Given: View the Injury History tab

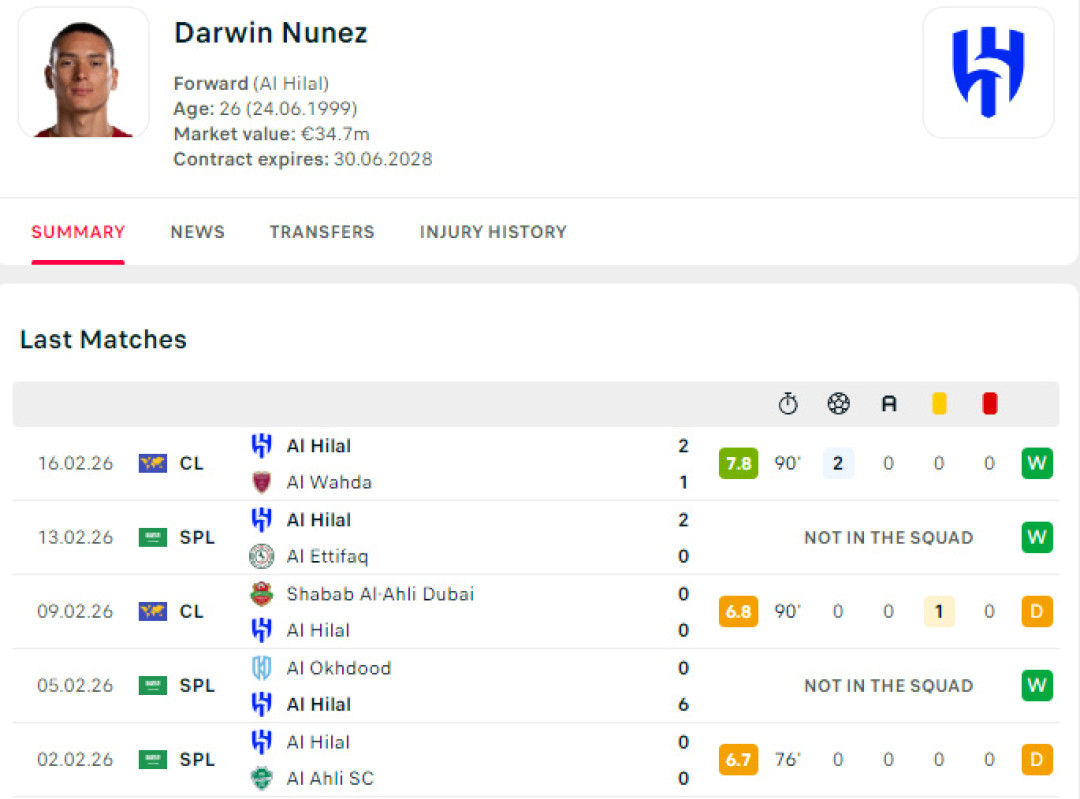Looking at the screenshot, I should tap(493, 232).
